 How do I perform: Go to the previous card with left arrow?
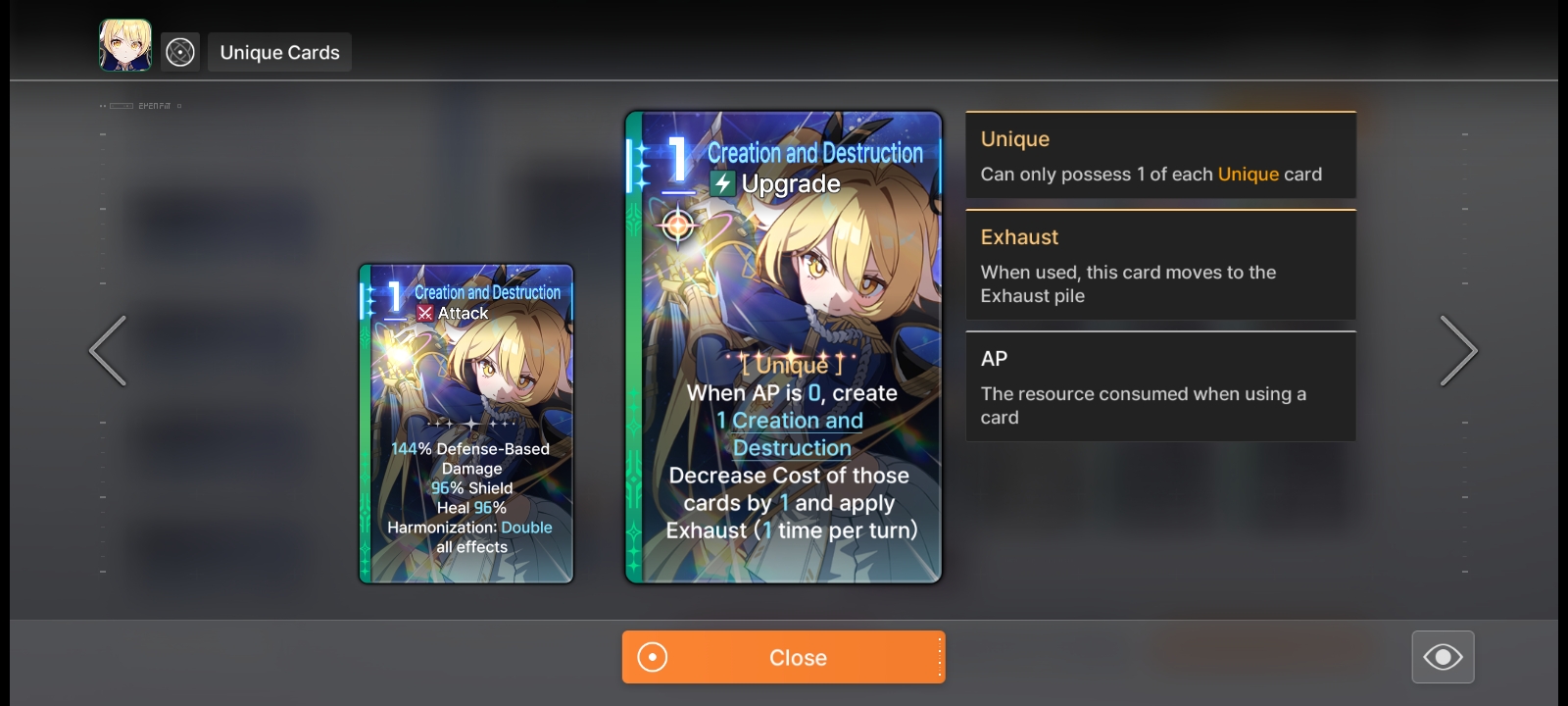point(108,350)
